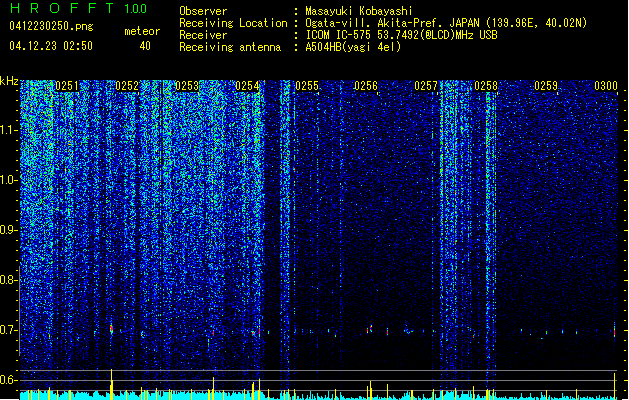Image resolution: width=629 pixels, height=400 pixels.
Task: Click the Receiving Location value Ogata-vill. Akita-Pref.
Action: click(x=373, y=23)
